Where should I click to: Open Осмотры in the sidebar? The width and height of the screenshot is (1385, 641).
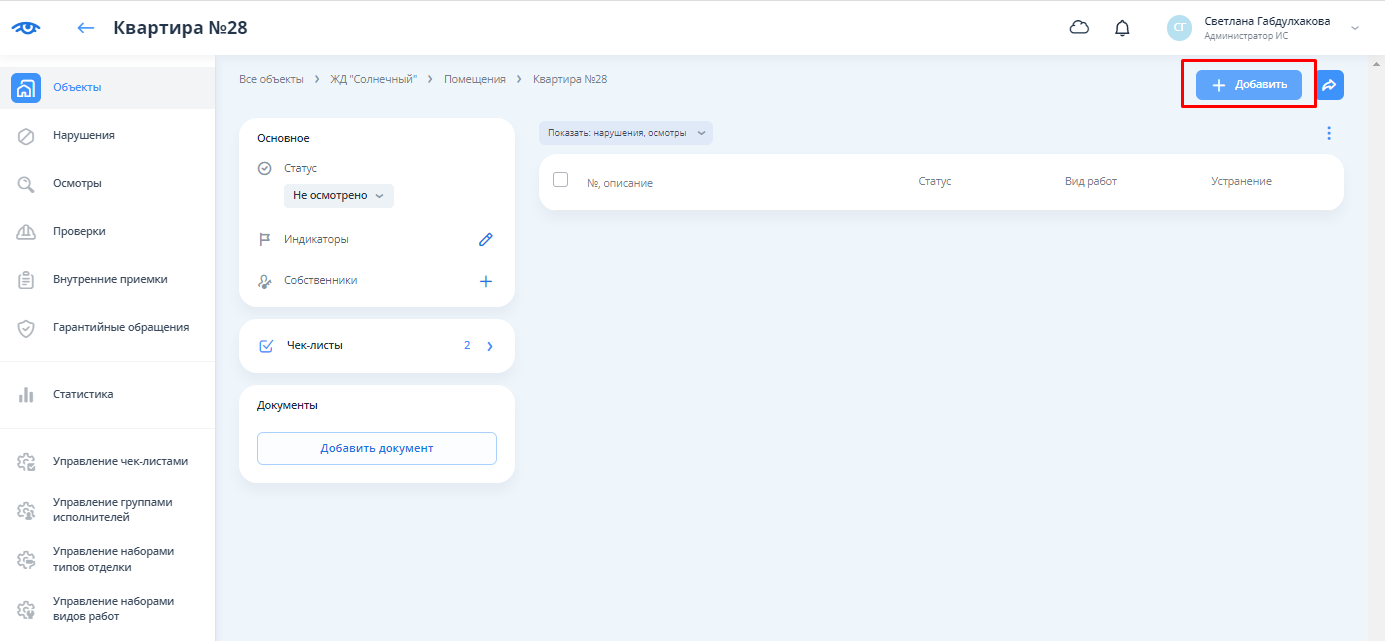point(77,183)
